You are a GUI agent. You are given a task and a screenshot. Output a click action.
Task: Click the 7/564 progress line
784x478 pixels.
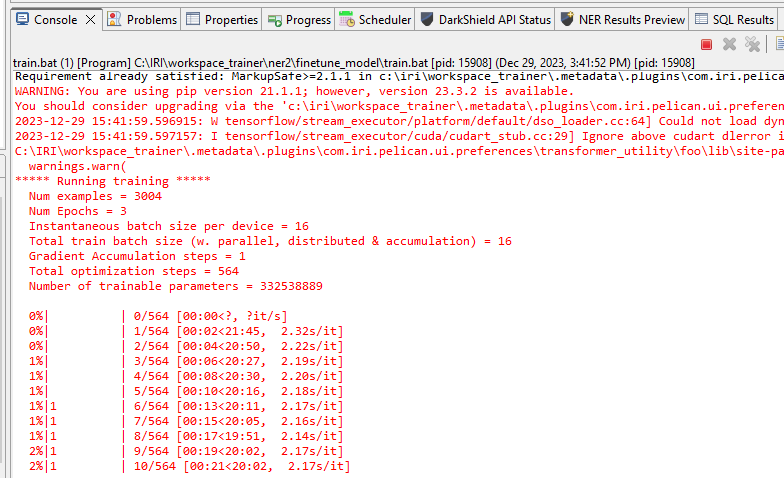coord(186,422)
